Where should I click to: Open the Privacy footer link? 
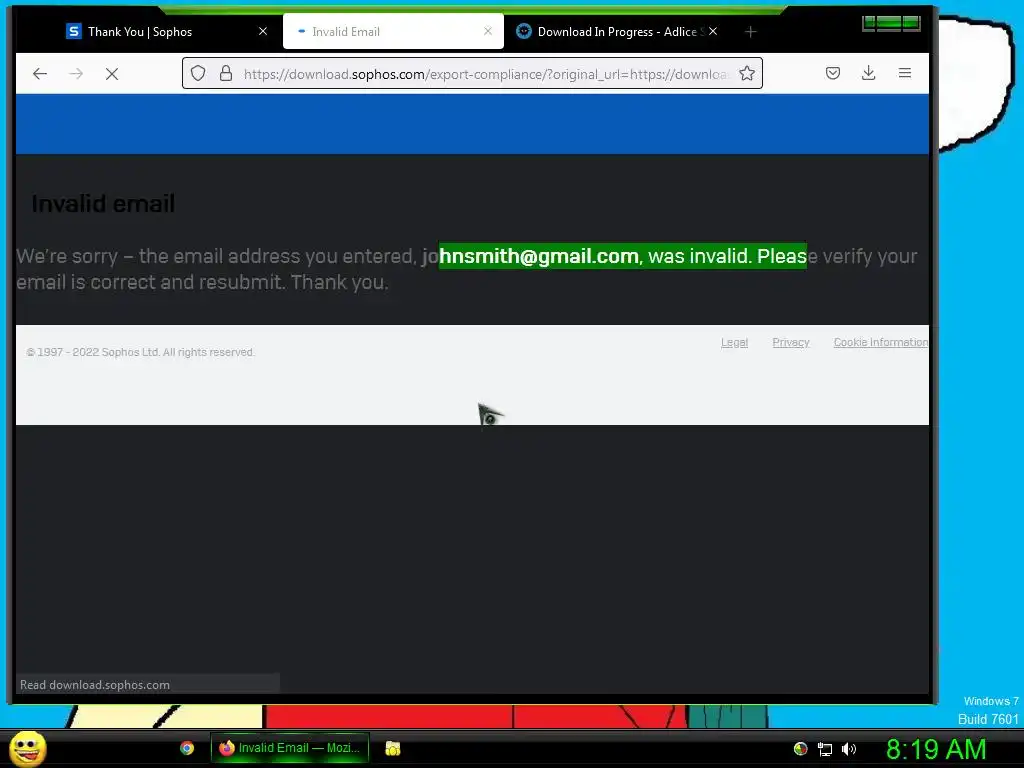pyautogui.click(x=791, y=342)
